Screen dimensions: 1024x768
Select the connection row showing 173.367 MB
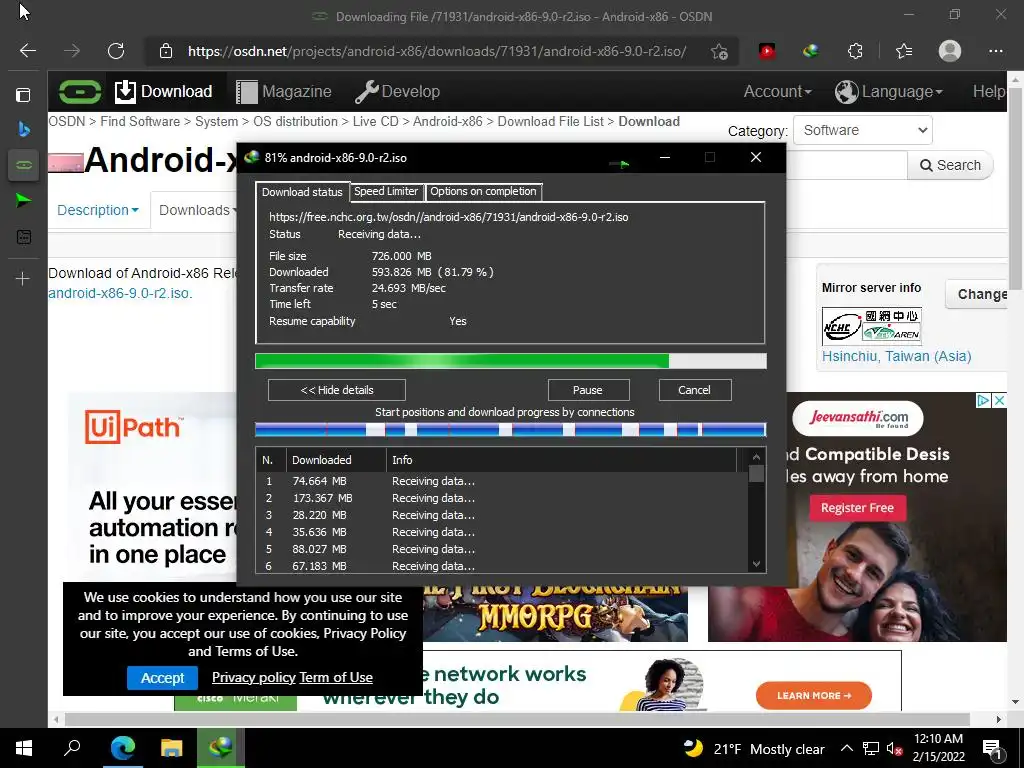tap(502, 498)
